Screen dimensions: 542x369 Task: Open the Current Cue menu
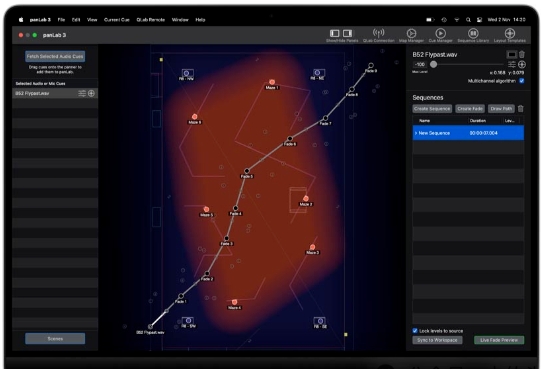coord(116,20)
